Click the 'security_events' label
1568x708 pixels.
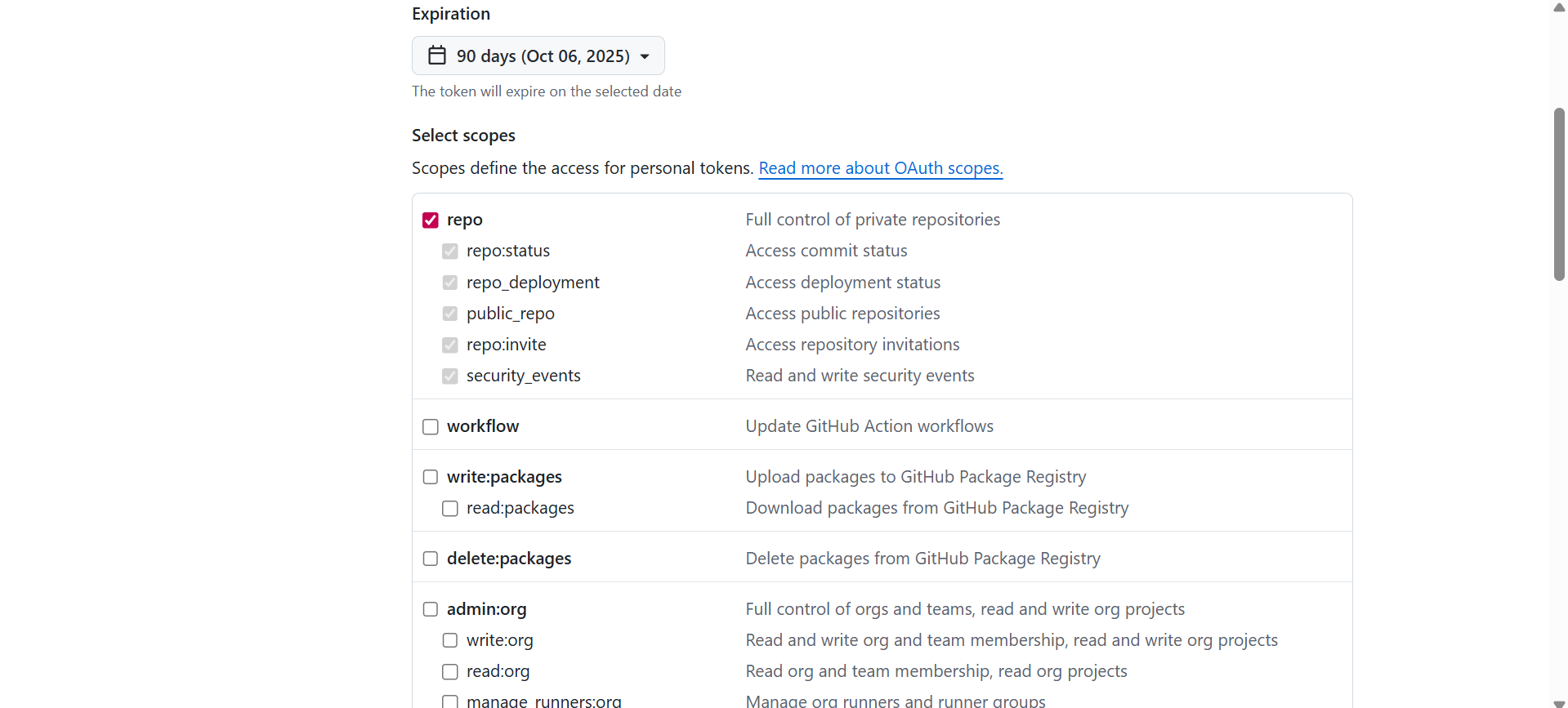coord(524,376)
